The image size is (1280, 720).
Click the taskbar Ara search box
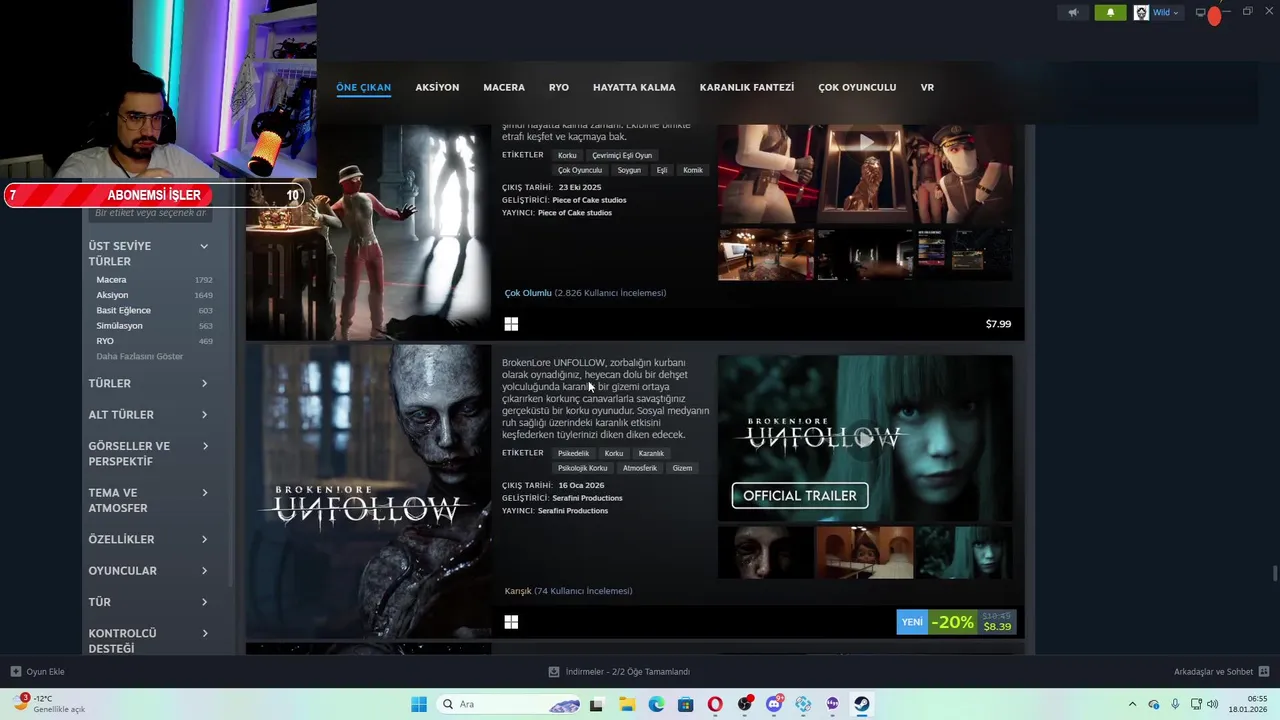pos(509,704)
